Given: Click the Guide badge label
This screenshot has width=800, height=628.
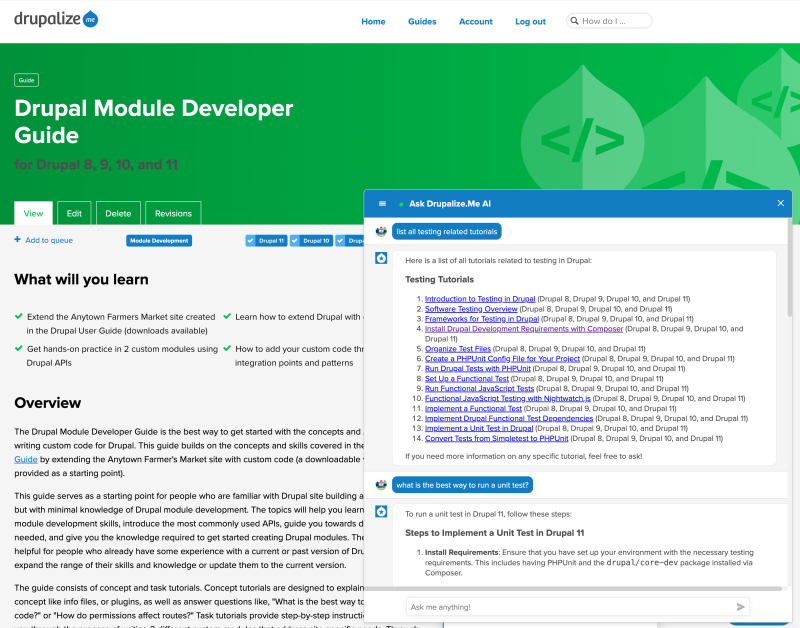Looking at the screenshot, I should 27,80.
